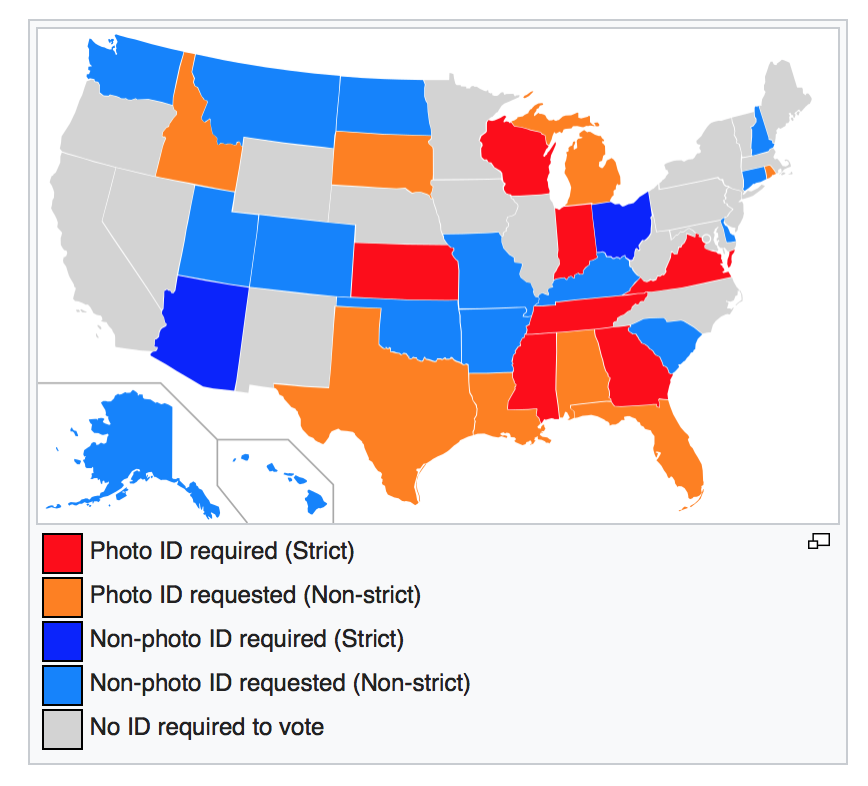Click Kansas, the red central state
The height and width of the screenshot is (786, 868).
pos(404,271)
